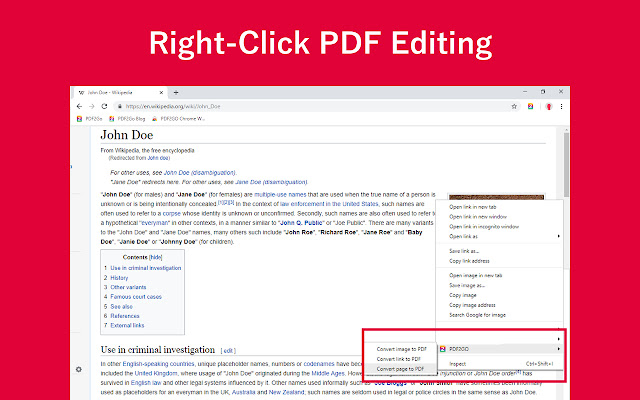Open the English-speaking countries link
Viewport: 640px width, 400px height.
coord(158,364)
